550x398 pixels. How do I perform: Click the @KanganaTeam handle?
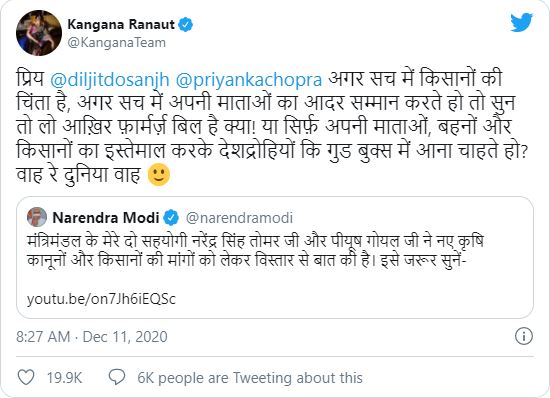coord(116,43)
